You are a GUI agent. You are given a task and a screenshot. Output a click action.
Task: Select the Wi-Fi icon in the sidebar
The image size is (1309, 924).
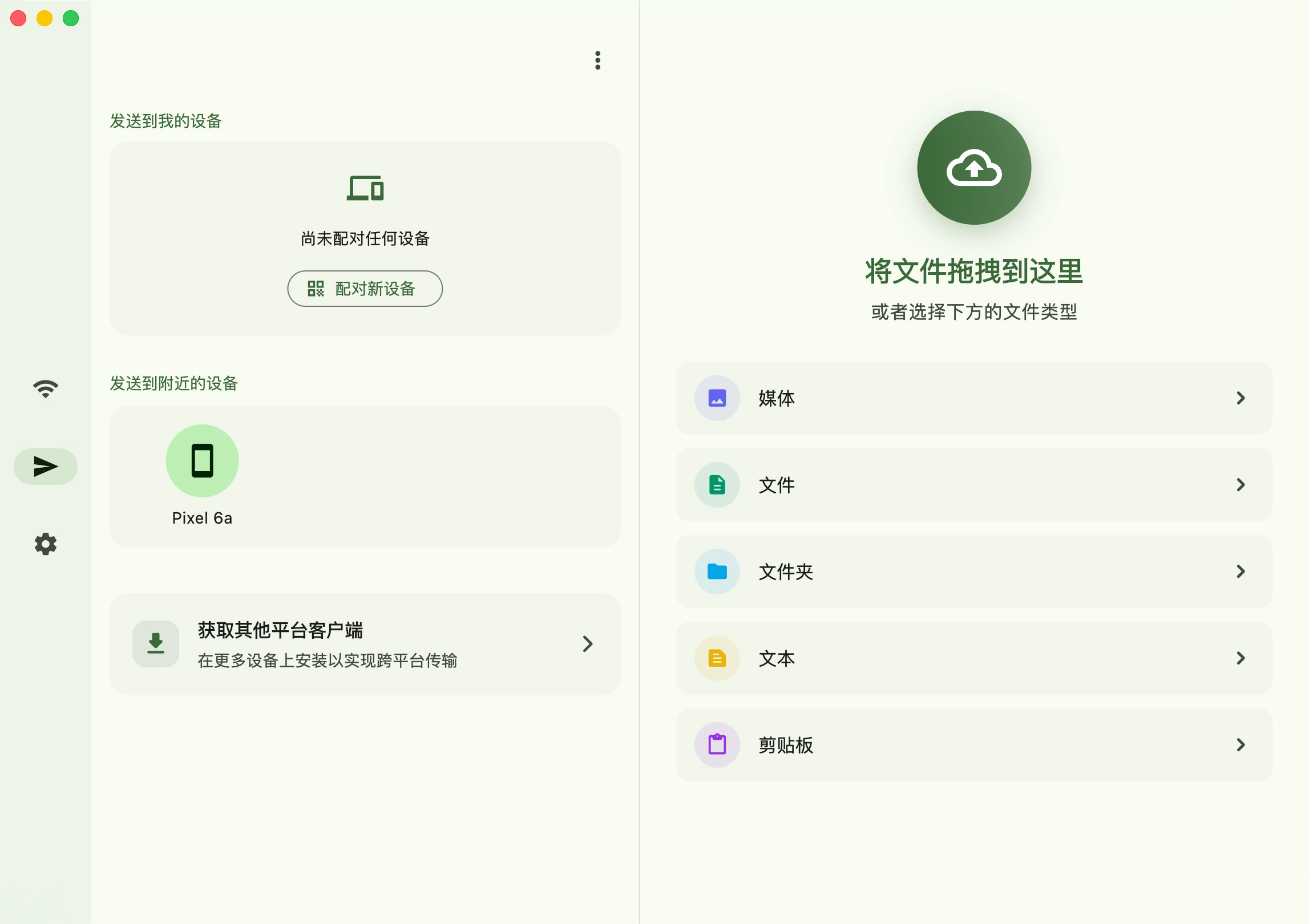[x=45, y=388]
